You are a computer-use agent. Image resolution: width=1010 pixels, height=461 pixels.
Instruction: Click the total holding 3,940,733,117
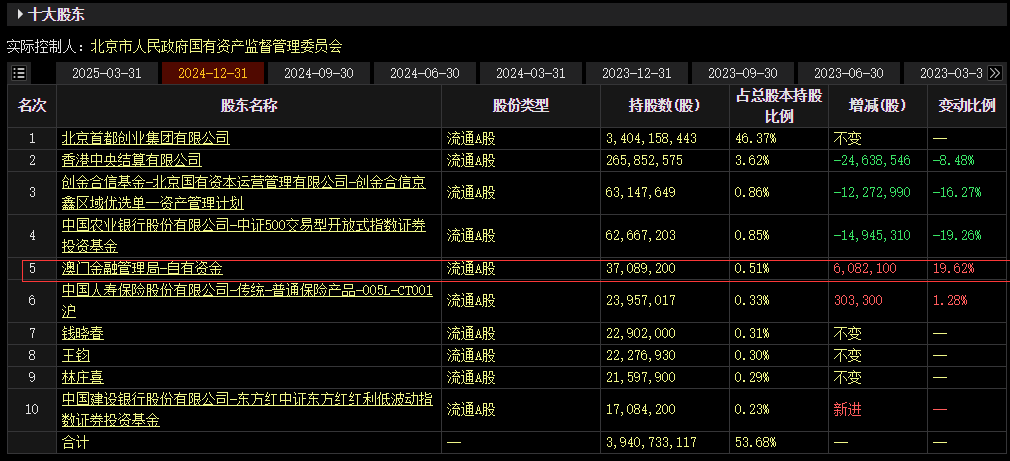coord(652,442)
